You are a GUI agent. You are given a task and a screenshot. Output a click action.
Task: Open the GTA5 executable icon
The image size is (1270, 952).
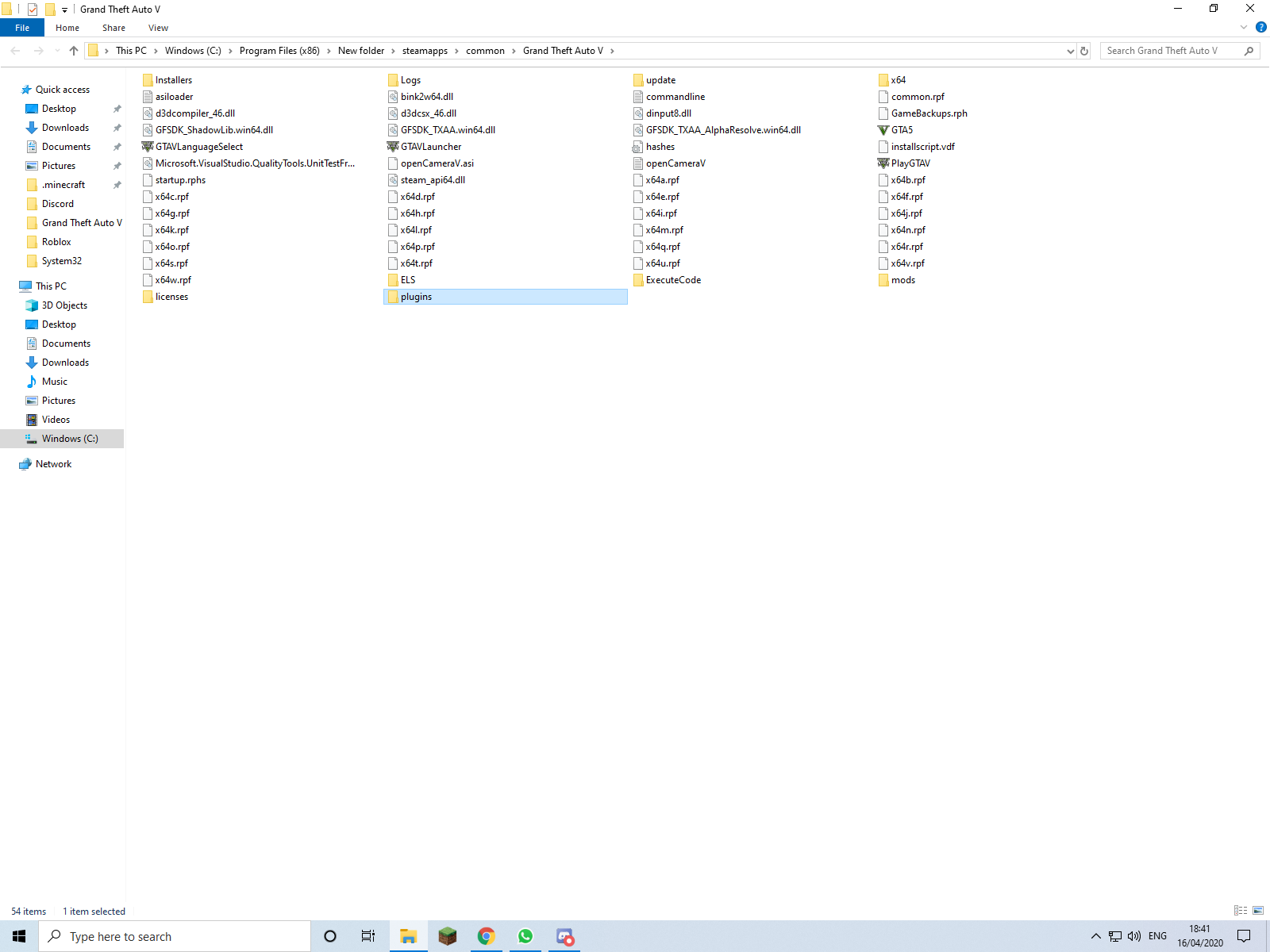(883, 130)
